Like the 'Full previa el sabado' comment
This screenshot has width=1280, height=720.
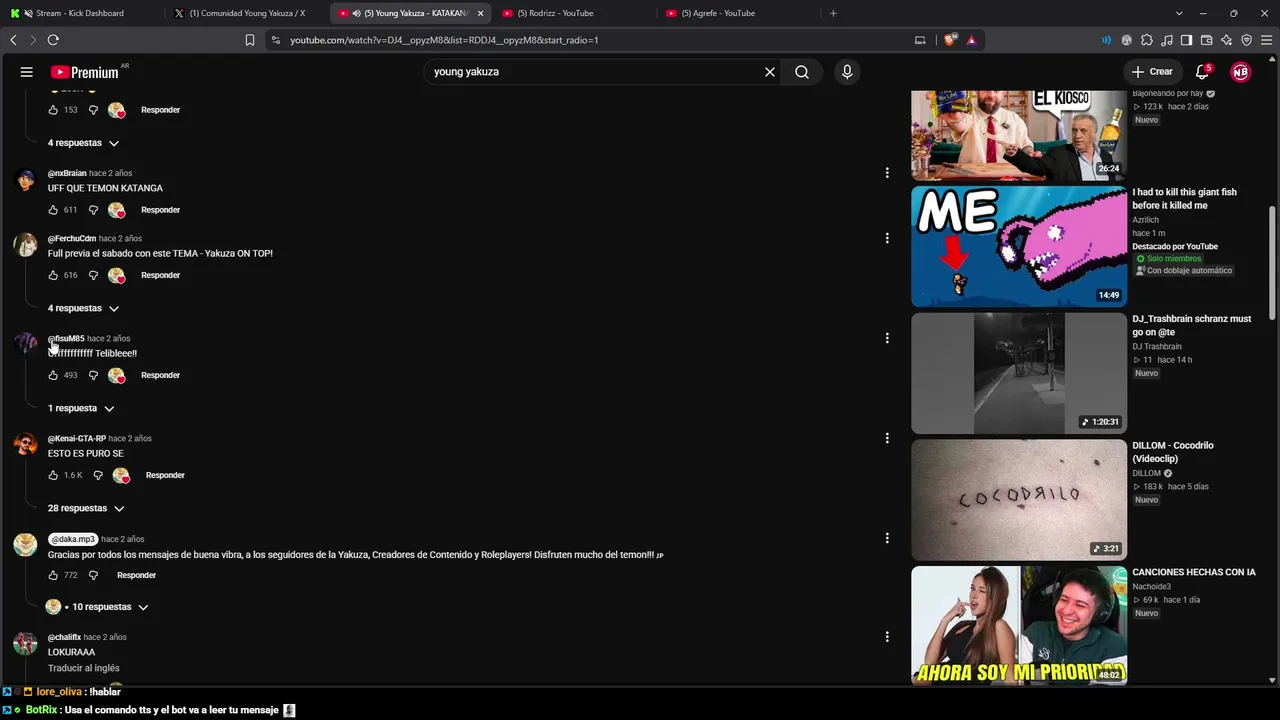53,275
